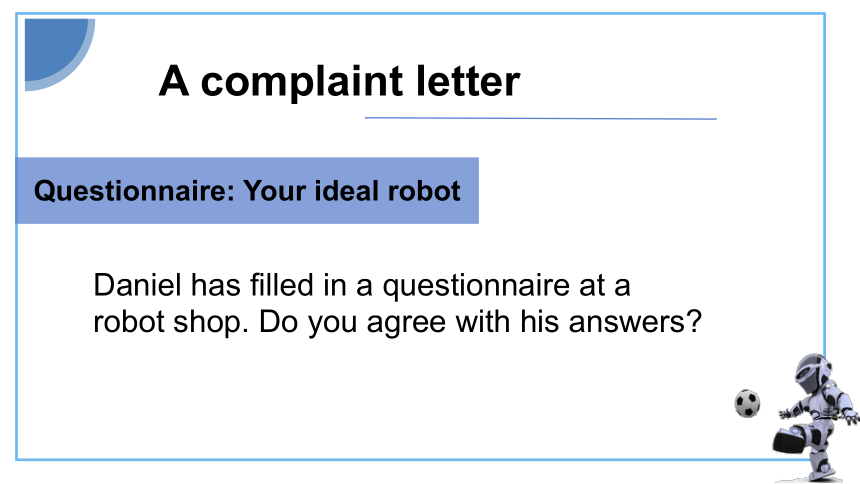Click the robot figure kicking a ball

tap(816, 418)
